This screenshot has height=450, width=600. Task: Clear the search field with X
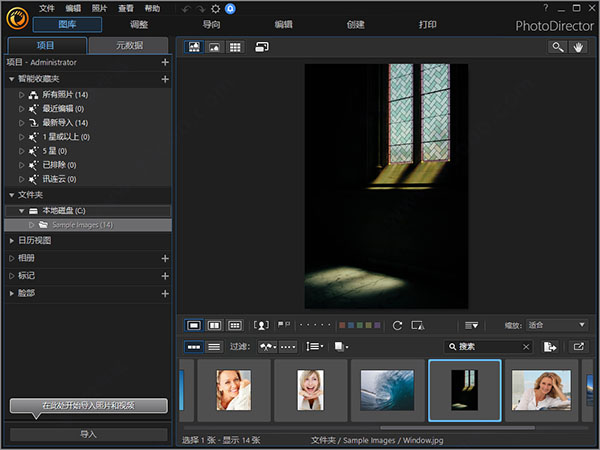point(526,347)
